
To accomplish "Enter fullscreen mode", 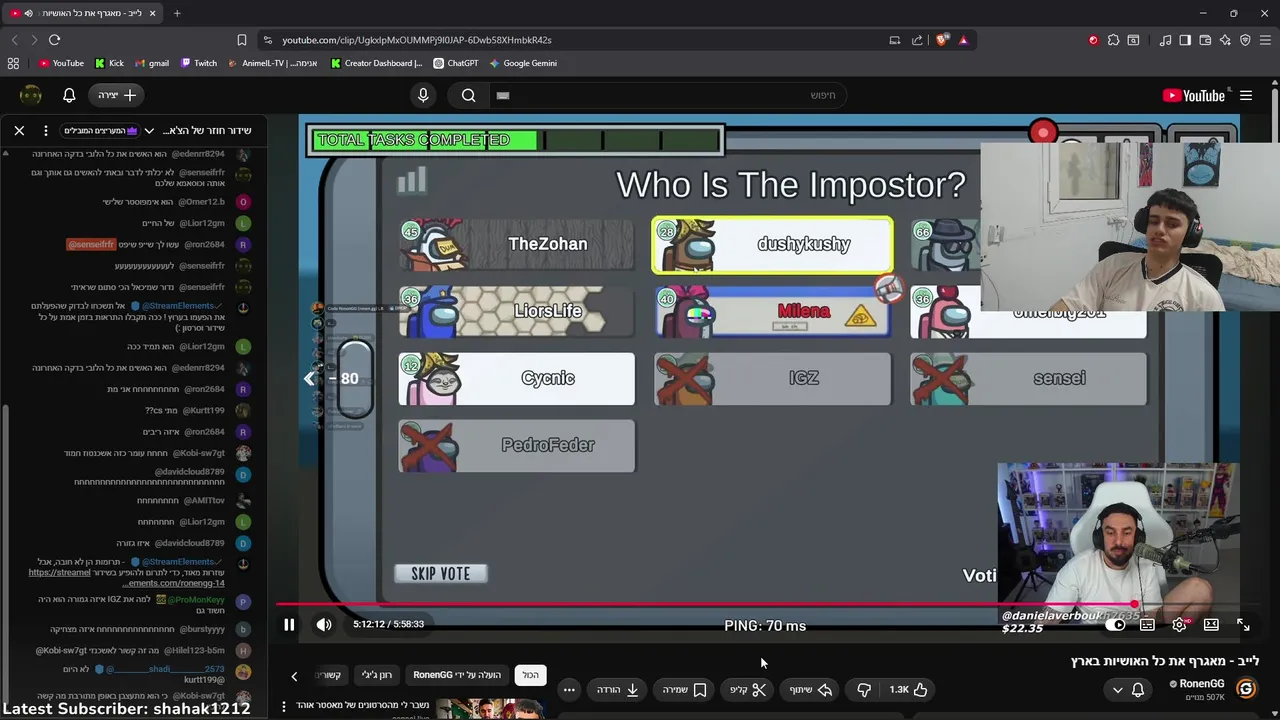I will (x=1243, y=625).
